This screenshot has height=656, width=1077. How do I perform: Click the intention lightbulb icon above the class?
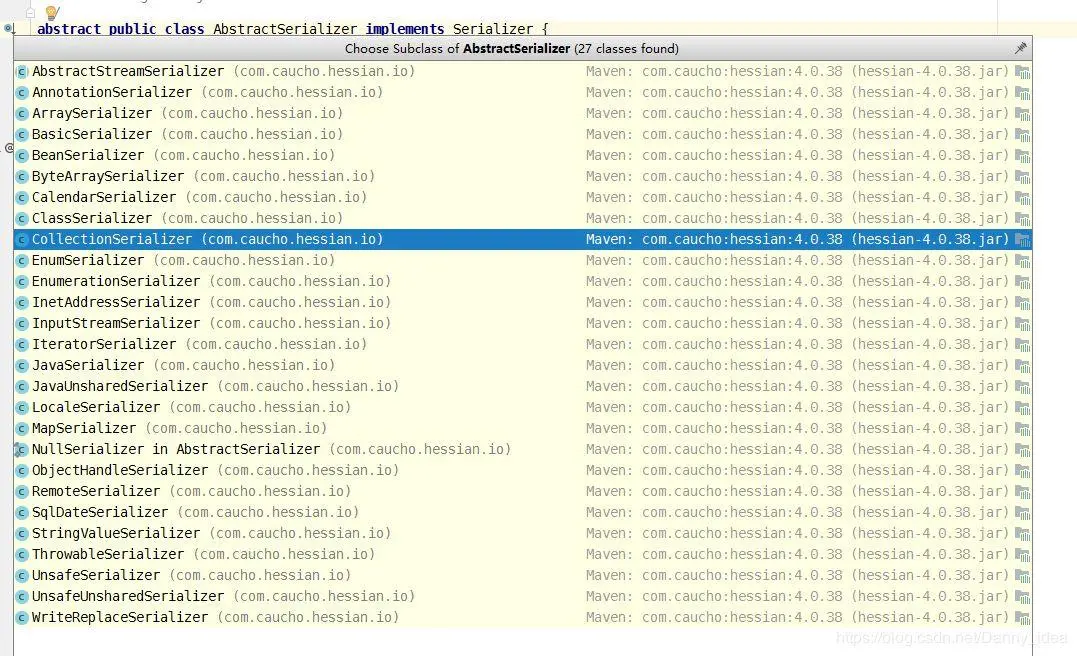tap(52, 12)
